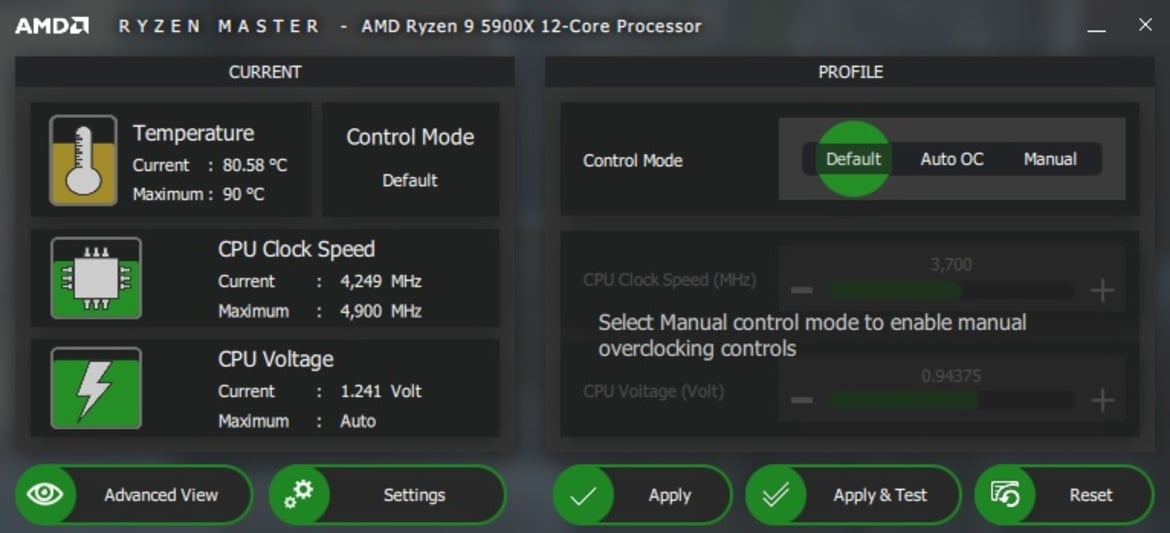Click the Reset button text
1170x533 pixels.
point(1090,495)
